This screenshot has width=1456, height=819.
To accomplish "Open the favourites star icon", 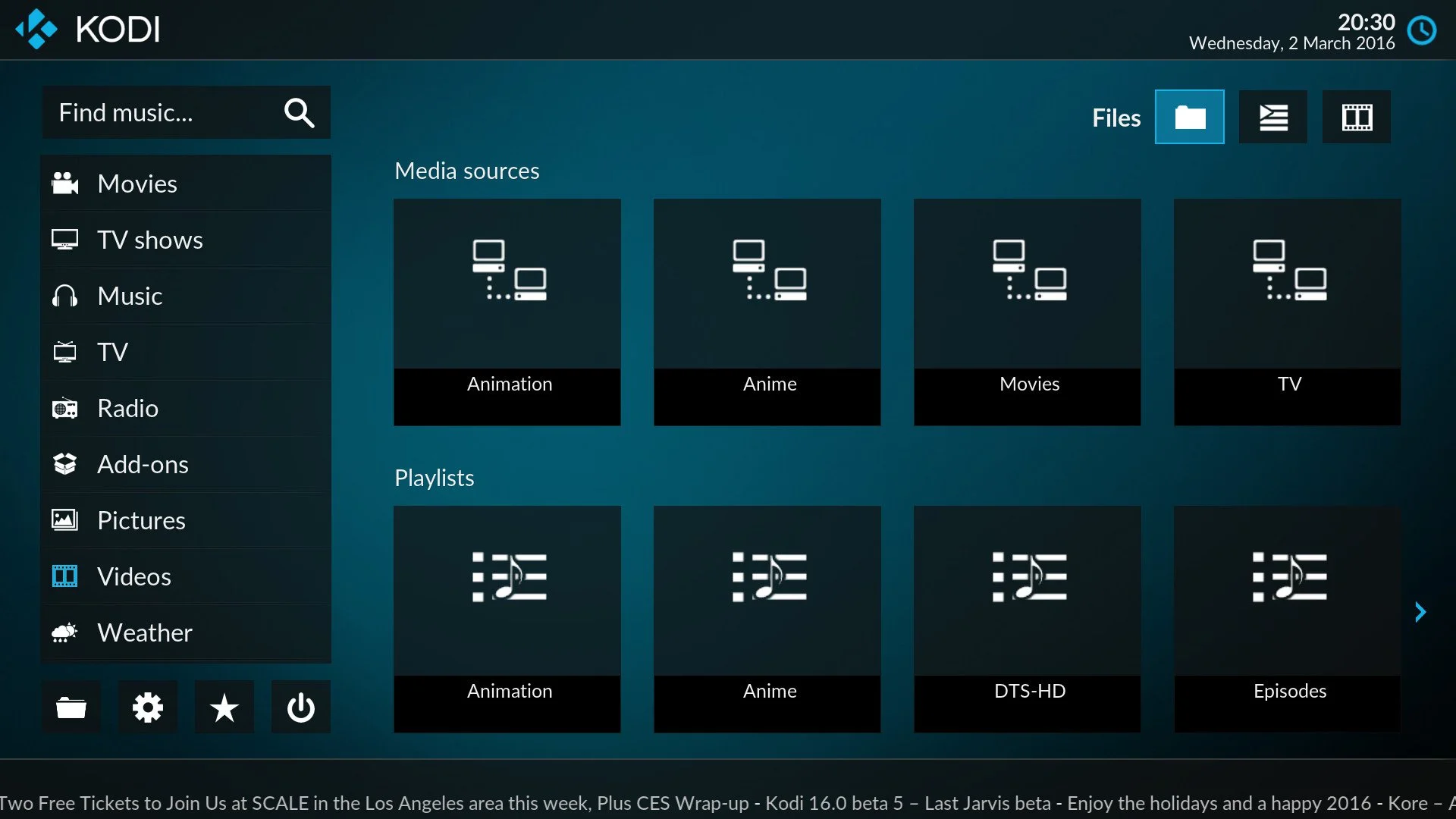I will (x=224, y=708).
